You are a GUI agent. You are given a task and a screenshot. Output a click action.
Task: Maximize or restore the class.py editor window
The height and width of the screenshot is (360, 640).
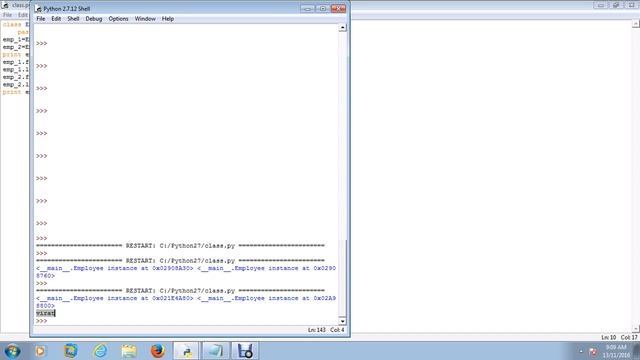(616, 5)
